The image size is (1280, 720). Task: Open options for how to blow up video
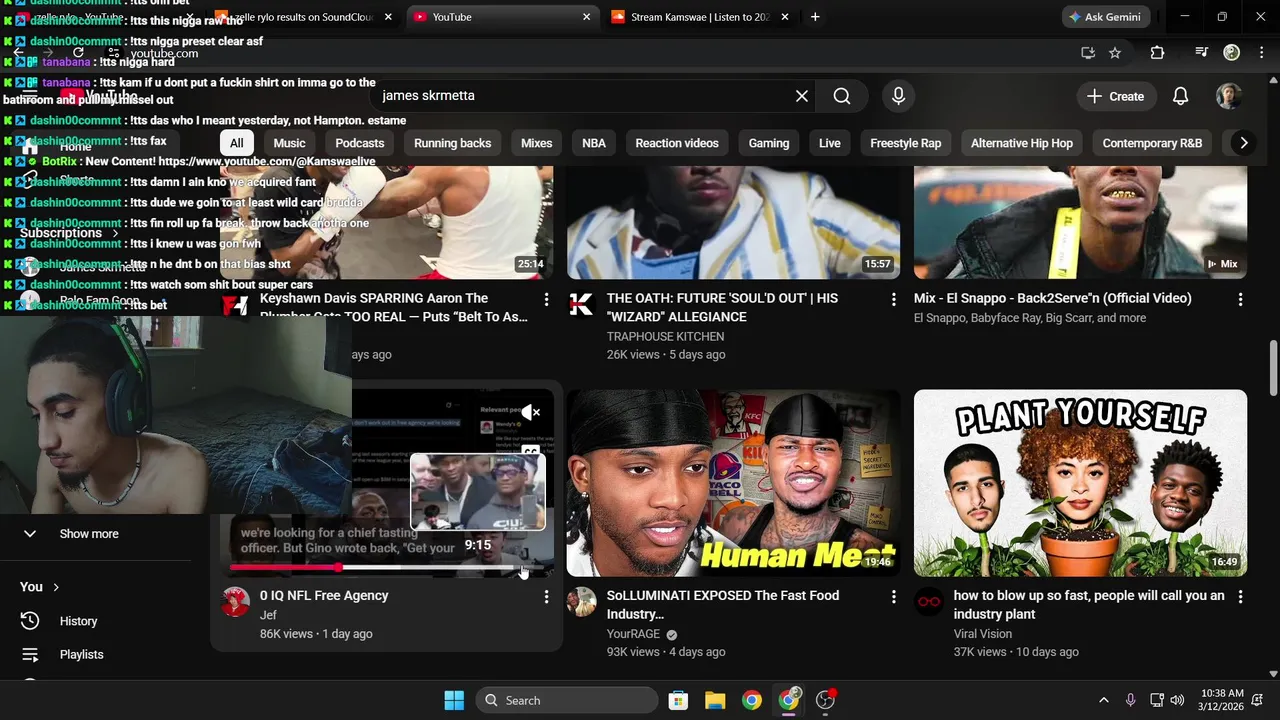[x=1240, y=597]
